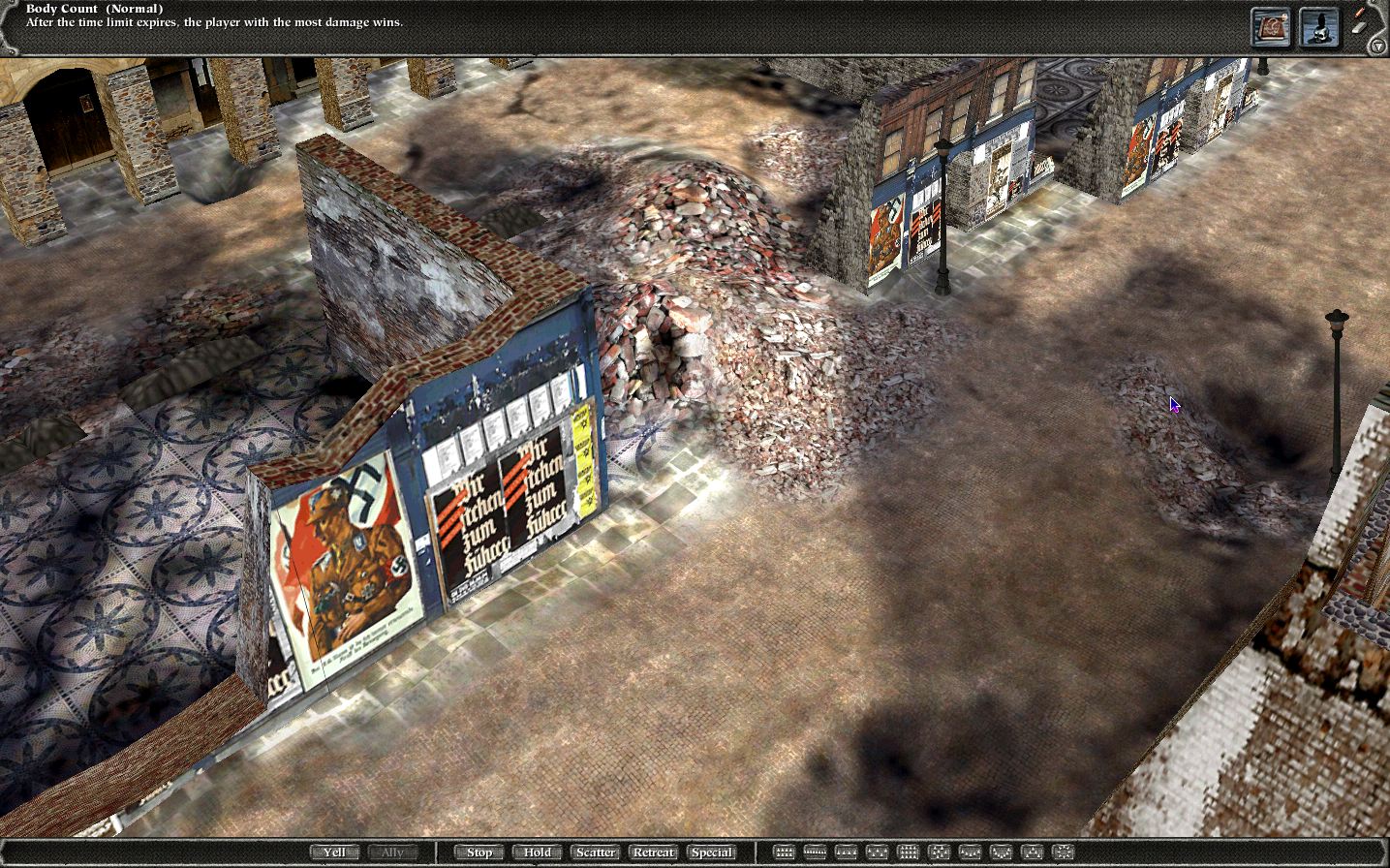Screen dimensions: 1390x868
Task: Choose the sixth formation icon, rabble
Action: pyautogui.click(x=940, y=852)
